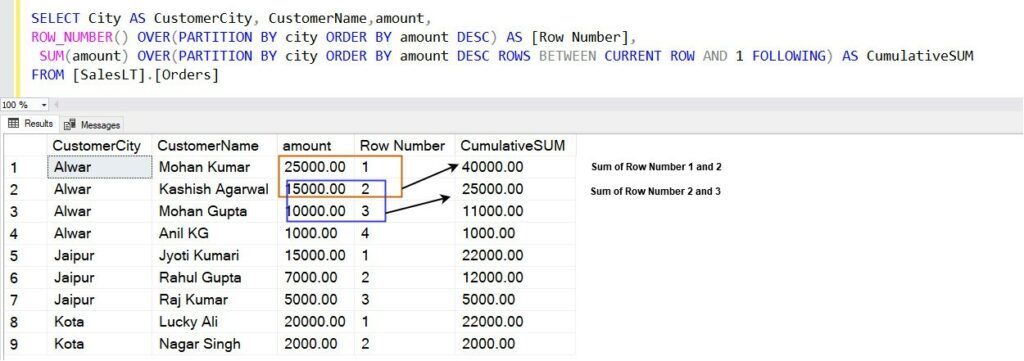
Task: Select row header 1 in results grid
Action: 25,167
